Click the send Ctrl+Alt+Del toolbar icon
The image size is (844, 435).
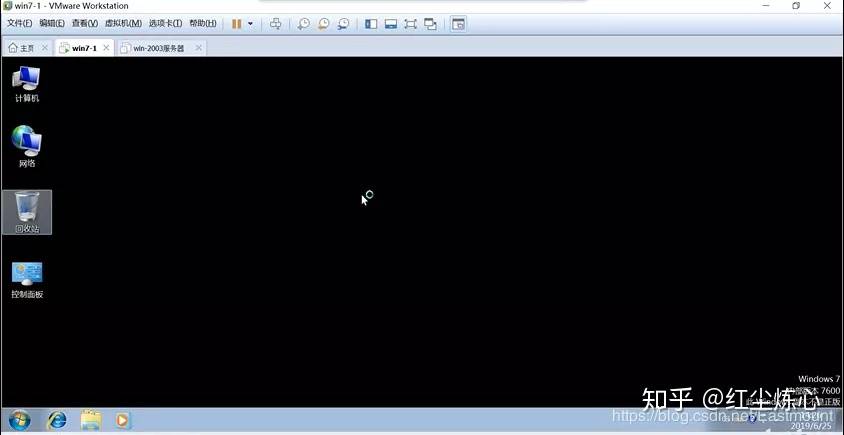[x=276, y=24]
